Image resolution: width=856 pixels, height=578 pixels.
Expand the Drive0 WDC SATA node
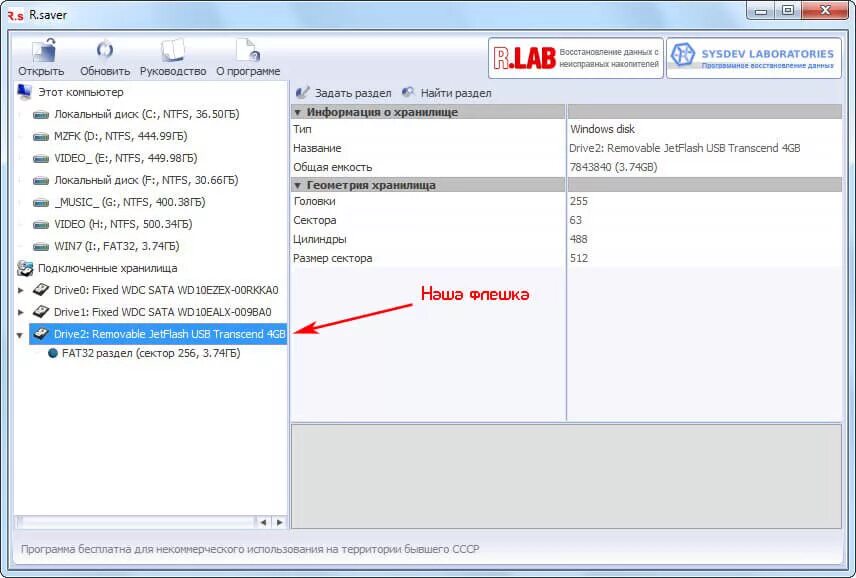coord(21,290)
